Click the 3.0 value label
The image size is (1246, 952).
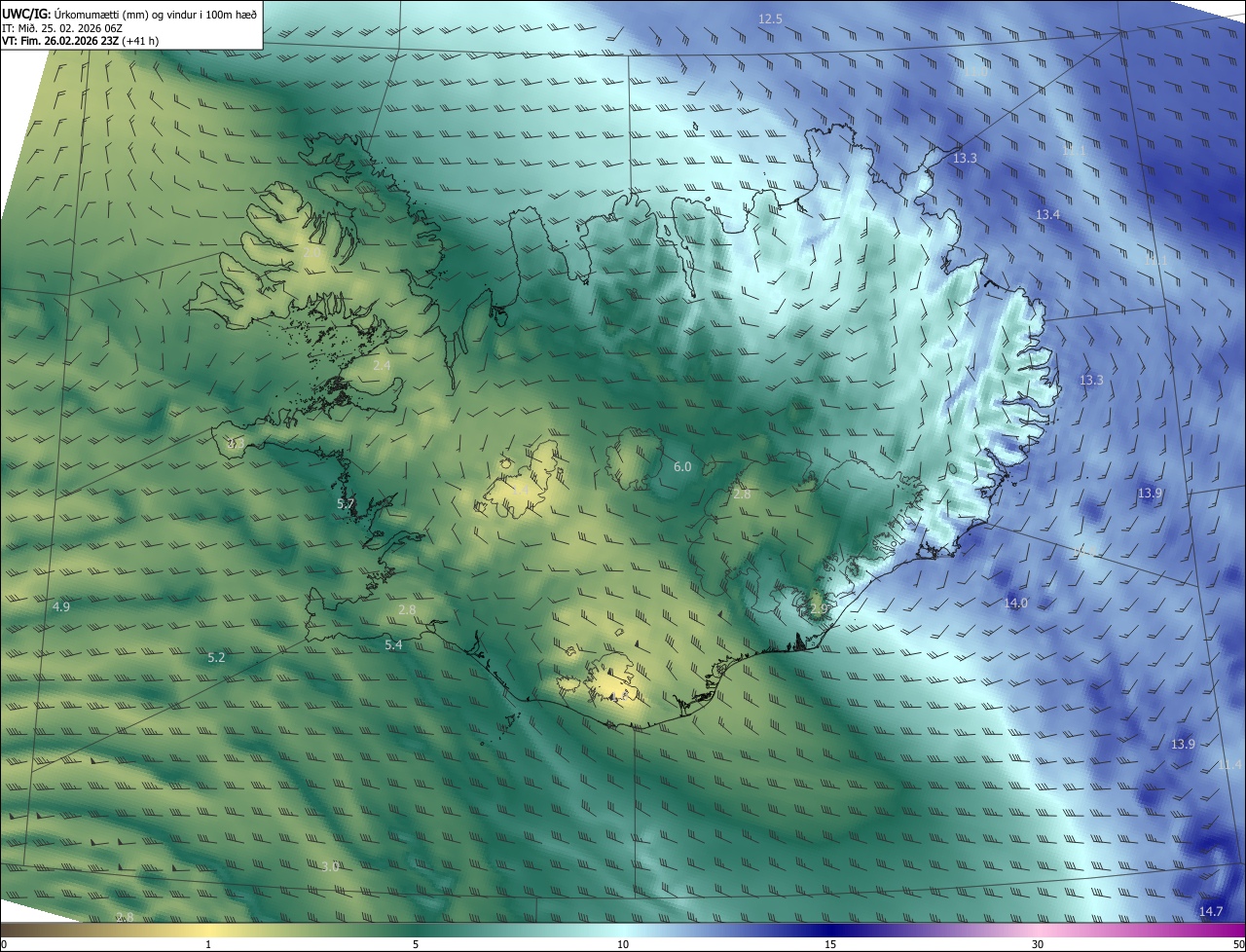[330, 866]
